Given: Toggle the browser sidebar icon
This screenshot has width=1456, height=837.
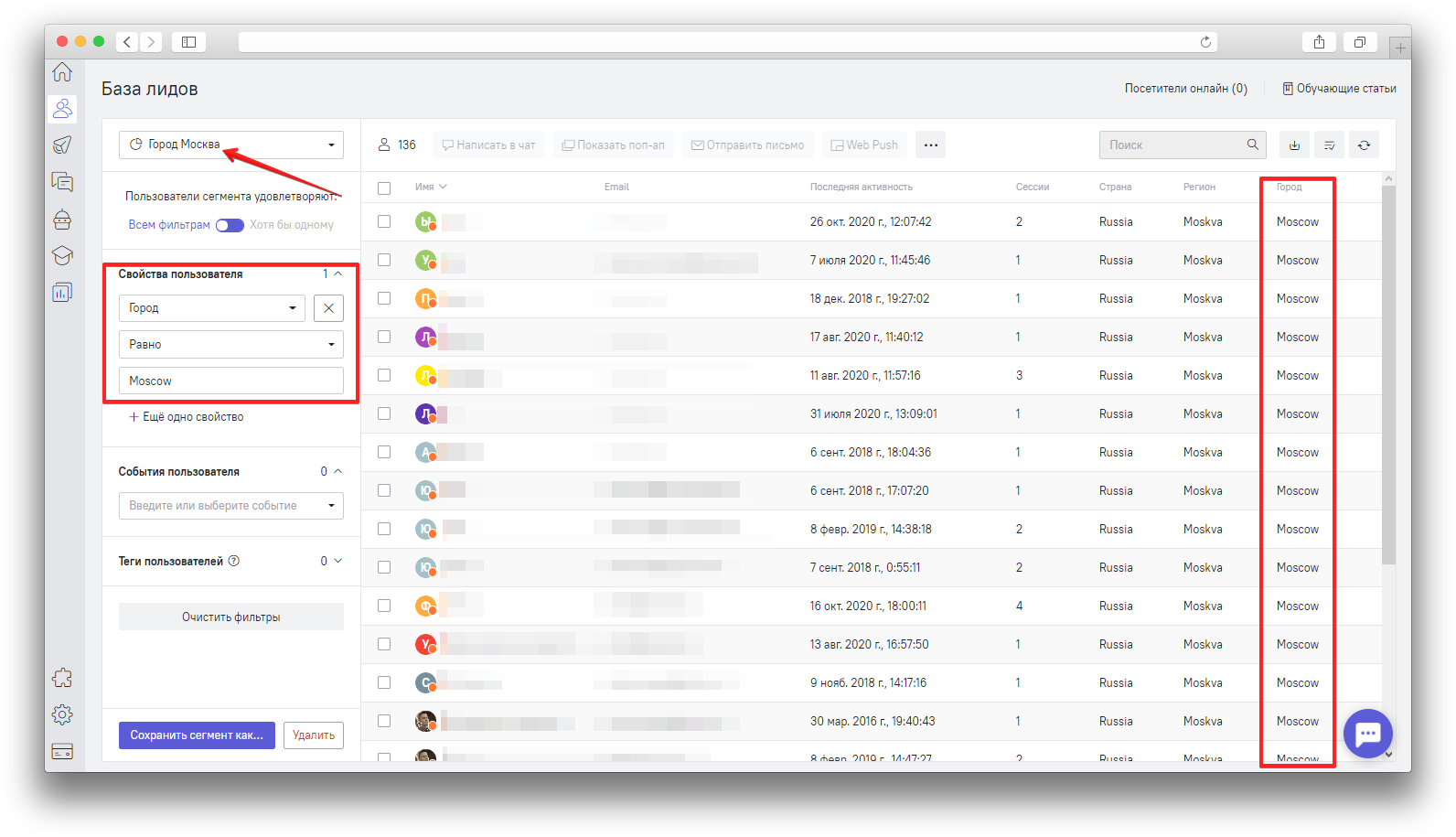Looking at the screenshot, I should (x=188, y=42).
